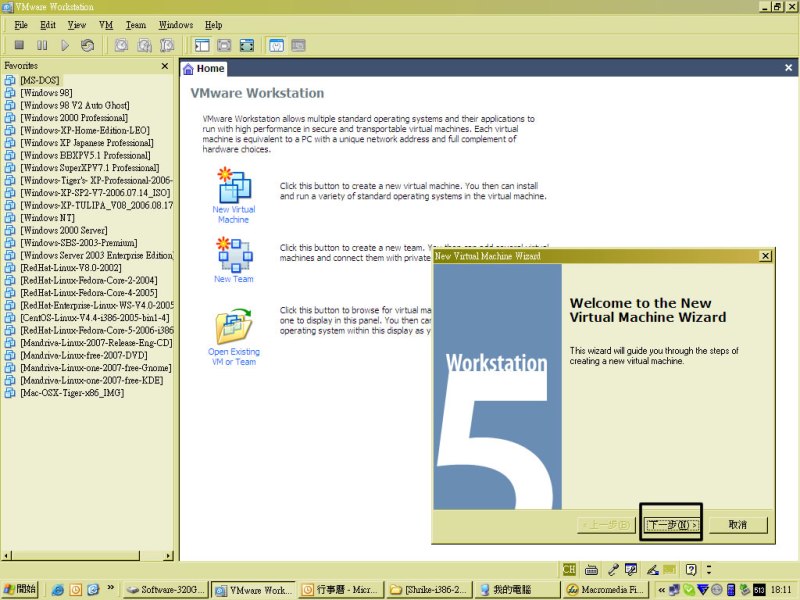Viewport: 800px width, 600px height.
Task: Click the Power On play toolbar icon
Action: [x=65, y=45]
